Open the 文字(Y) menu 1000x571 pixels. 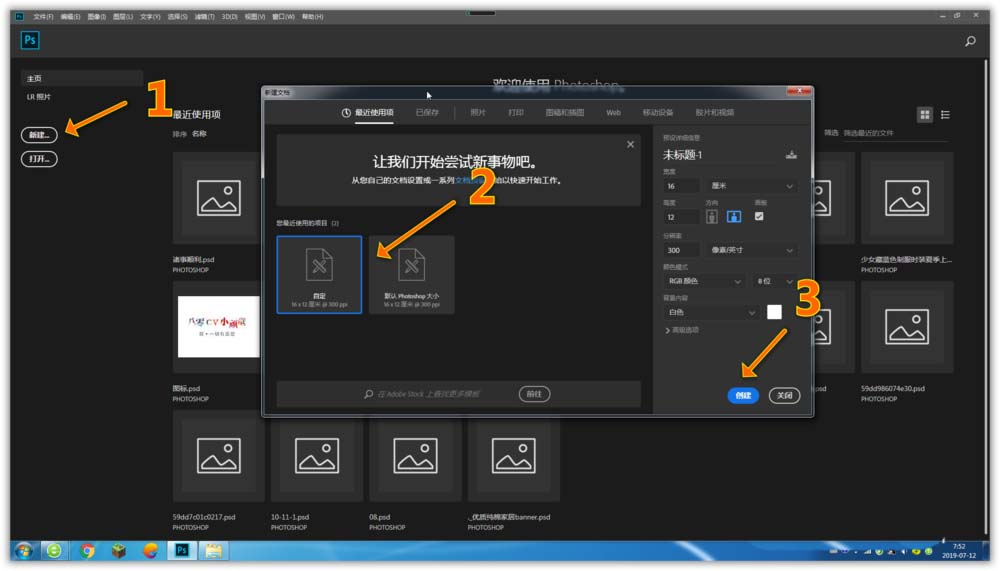[x=150, y=17]
